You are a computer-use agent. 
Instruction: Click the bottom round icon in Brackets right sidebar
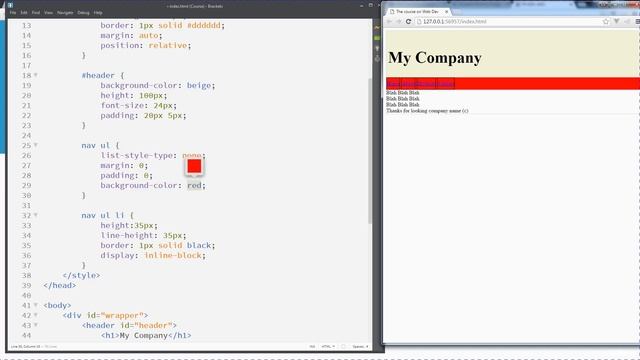coord(377,59)
